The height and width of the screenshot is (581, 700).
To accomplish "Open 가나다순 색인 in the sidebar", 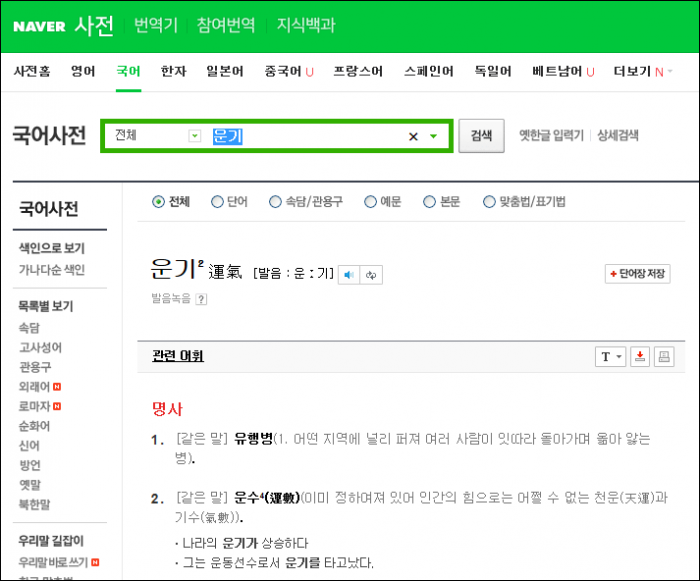I will coord(52,270).
